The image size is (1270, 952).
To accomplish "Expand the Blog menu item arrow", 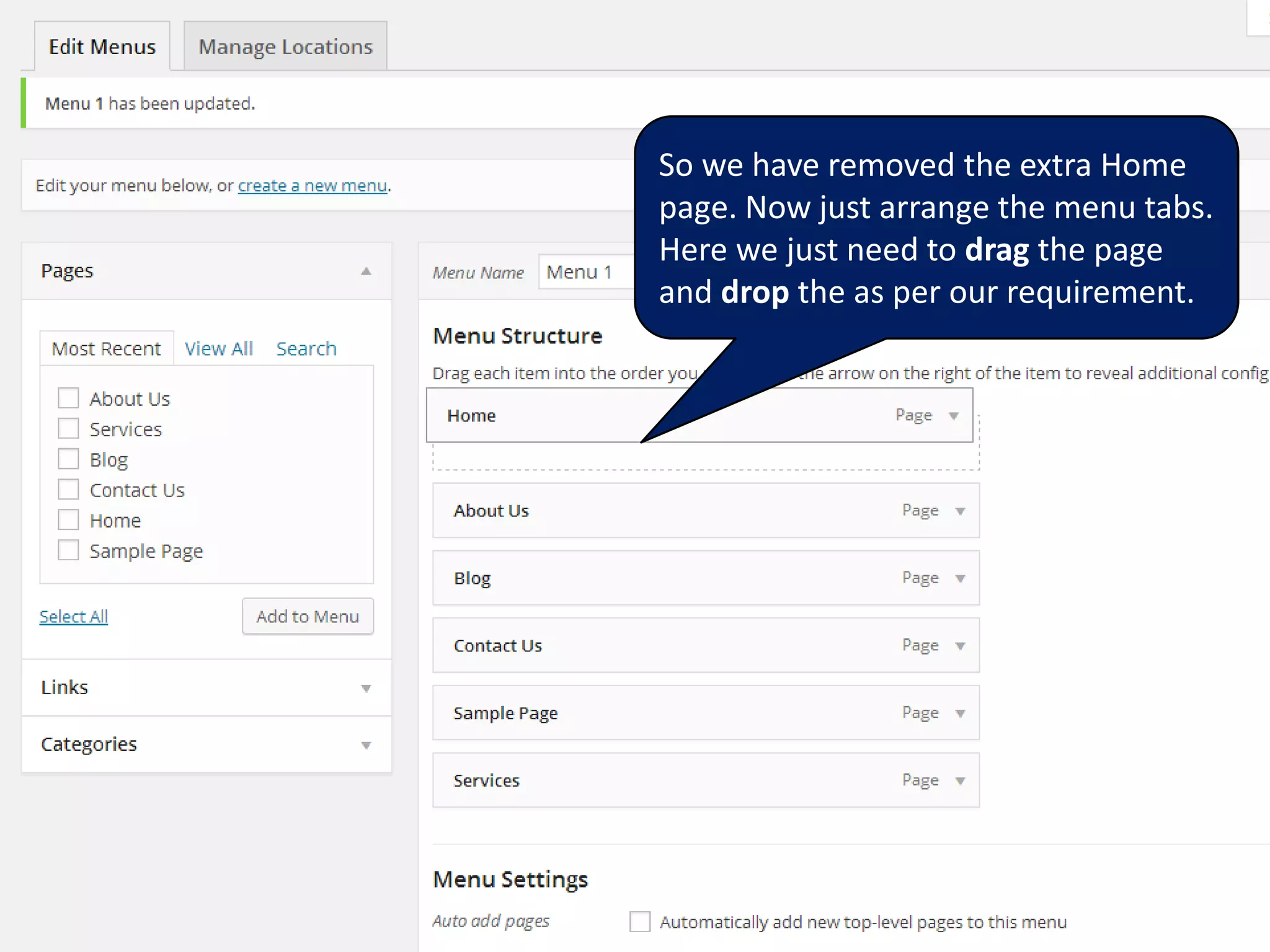I will (x=960, y=579).
